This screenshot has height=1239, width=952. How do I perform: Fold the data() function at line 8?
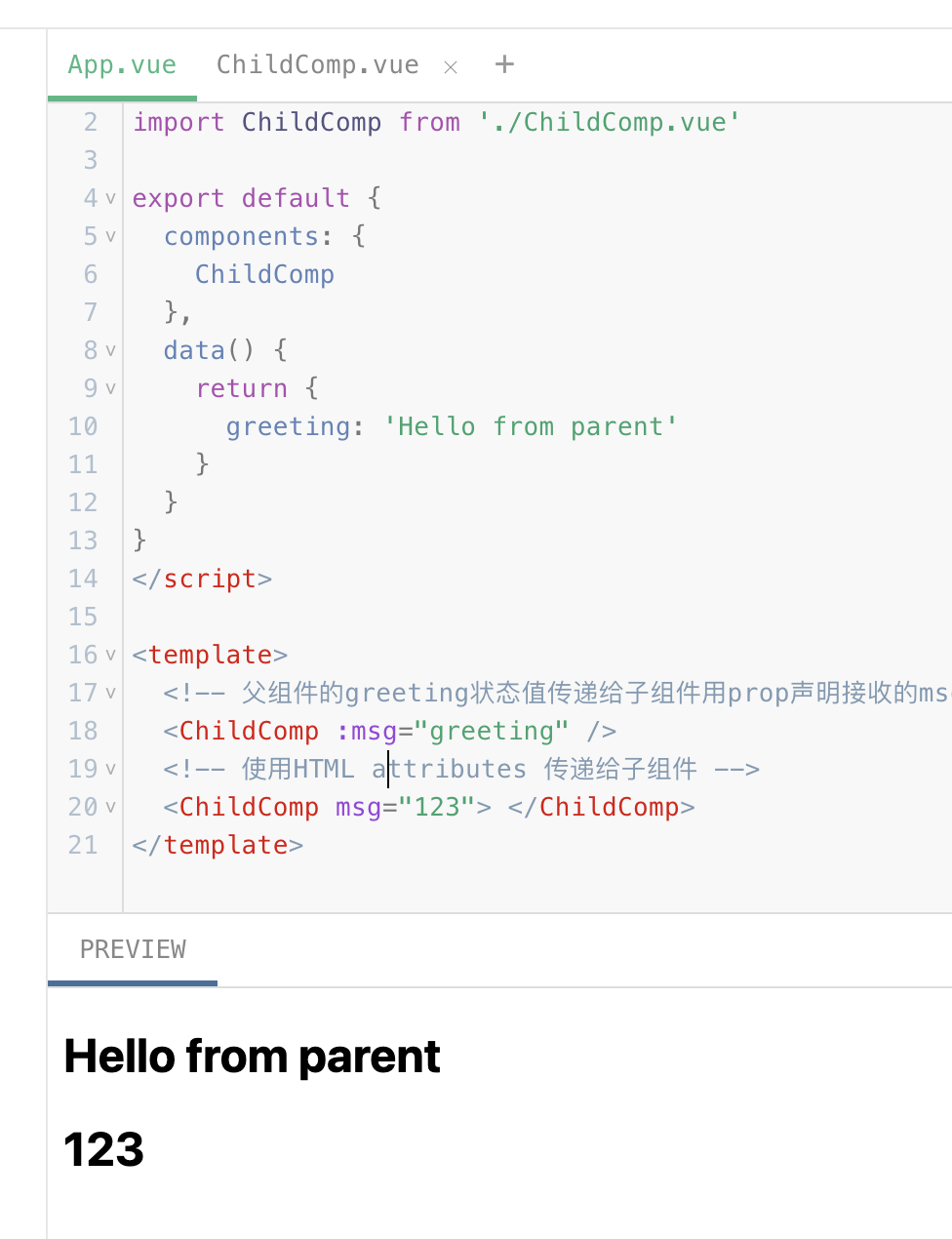click(110, 350)
